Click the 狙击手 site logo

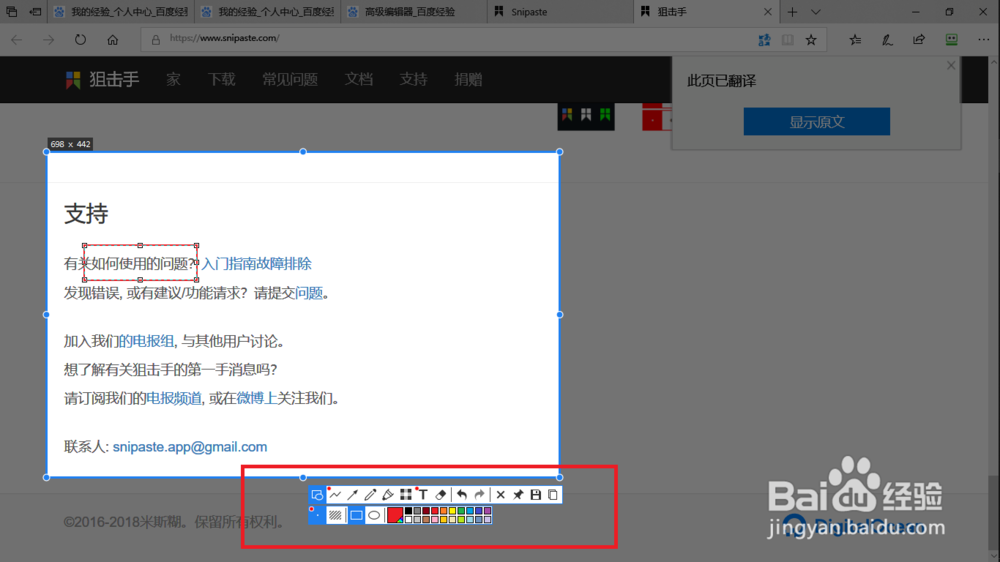point(102,80)
